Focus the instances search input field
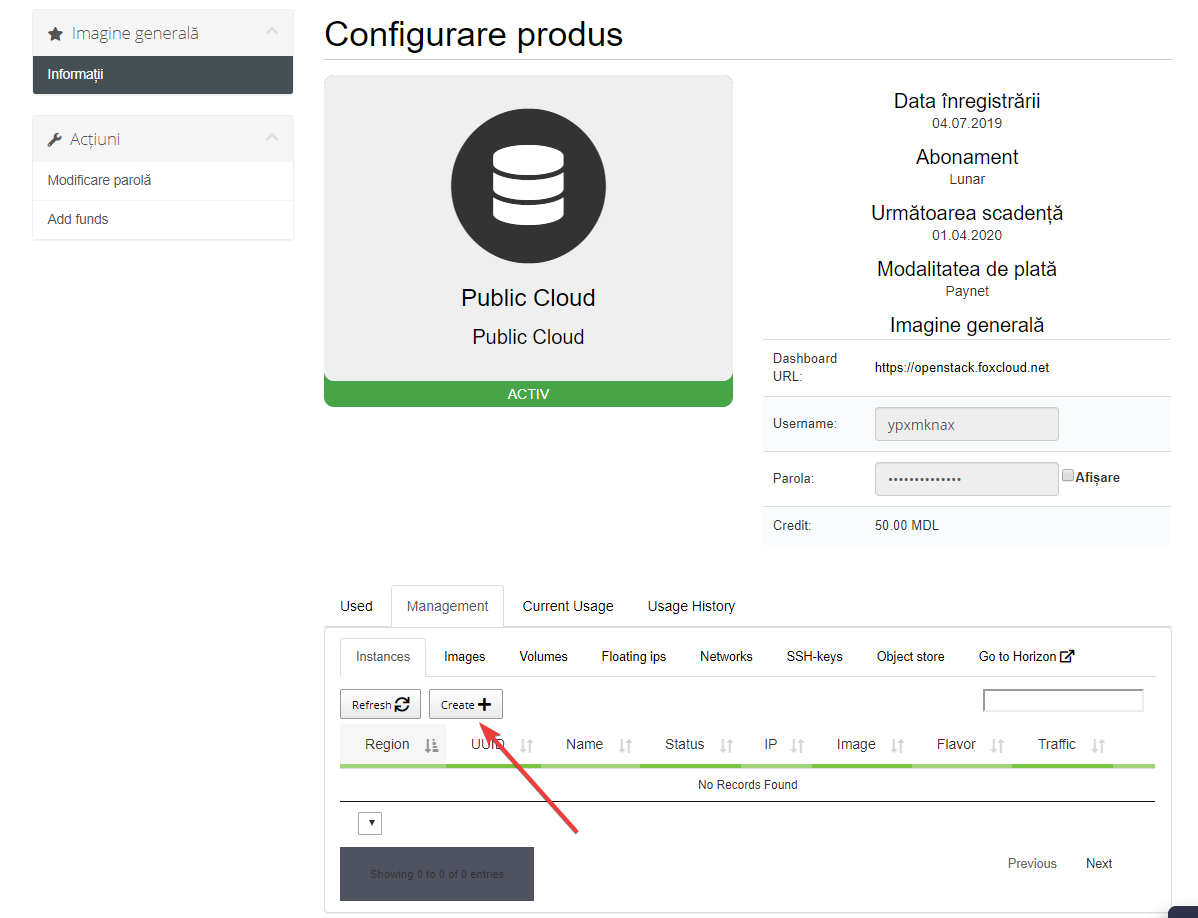Image resolution: width=1198 pixels, height=918 pixels. (x=1063, y=701)
